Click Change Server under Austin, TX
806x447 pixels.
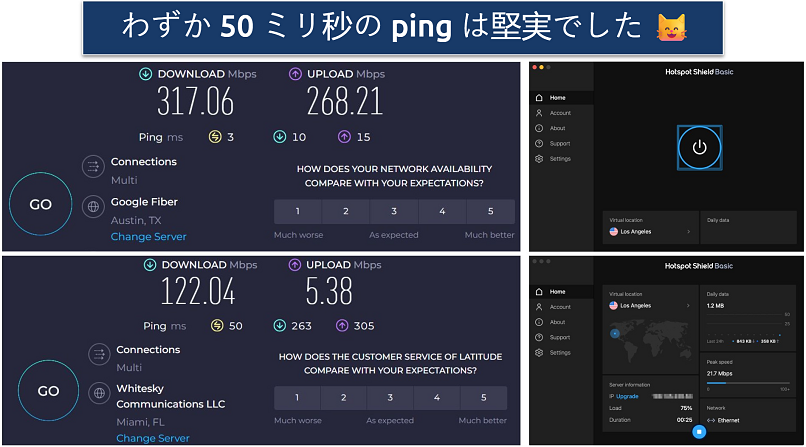tap(148, 237)
